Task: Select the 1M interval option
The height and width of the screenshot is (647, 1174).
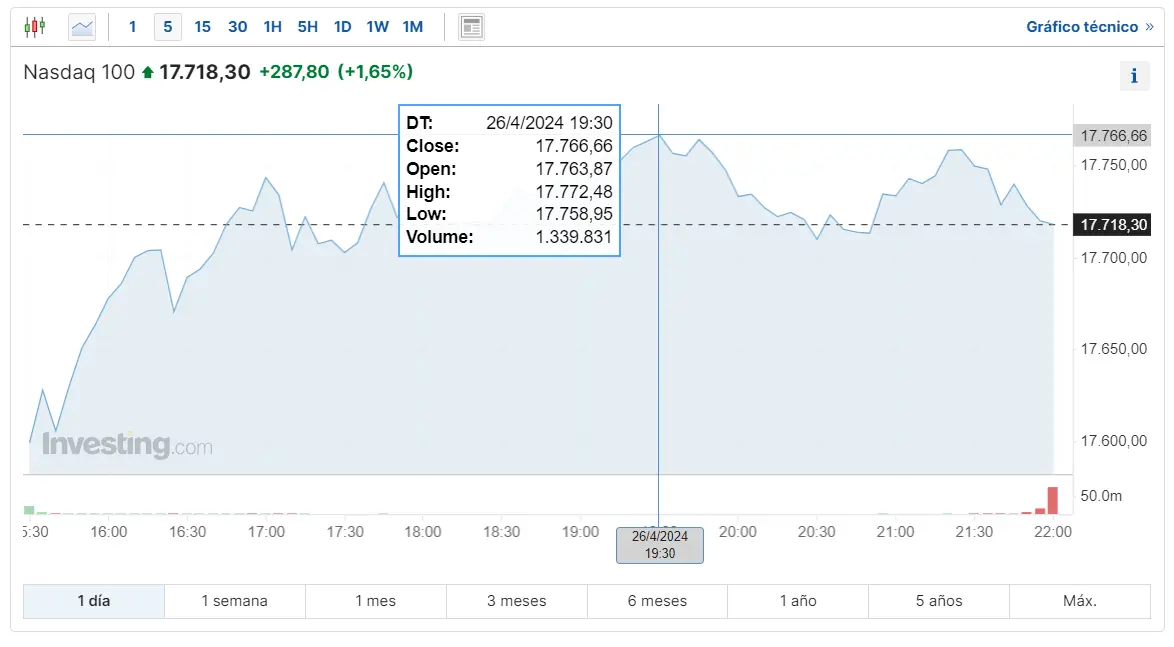Action: (x=412, y=27)
